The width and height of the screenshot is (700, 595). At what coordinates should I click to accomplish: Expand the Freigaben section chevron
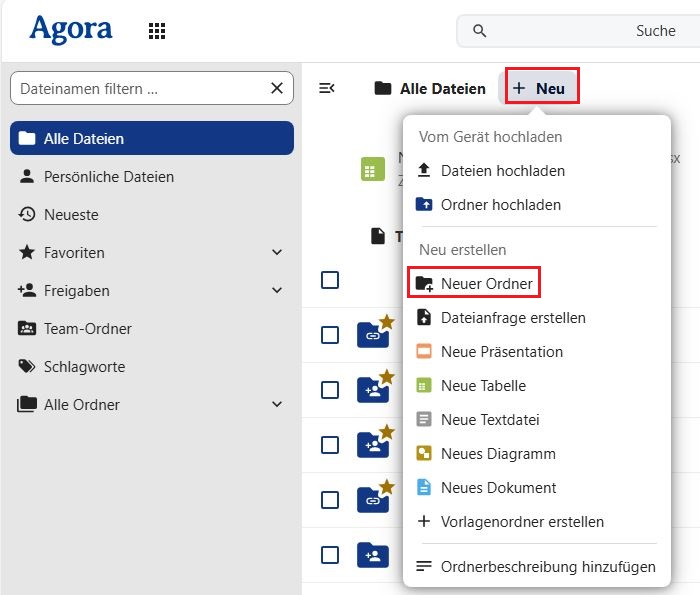coord(277,291)
